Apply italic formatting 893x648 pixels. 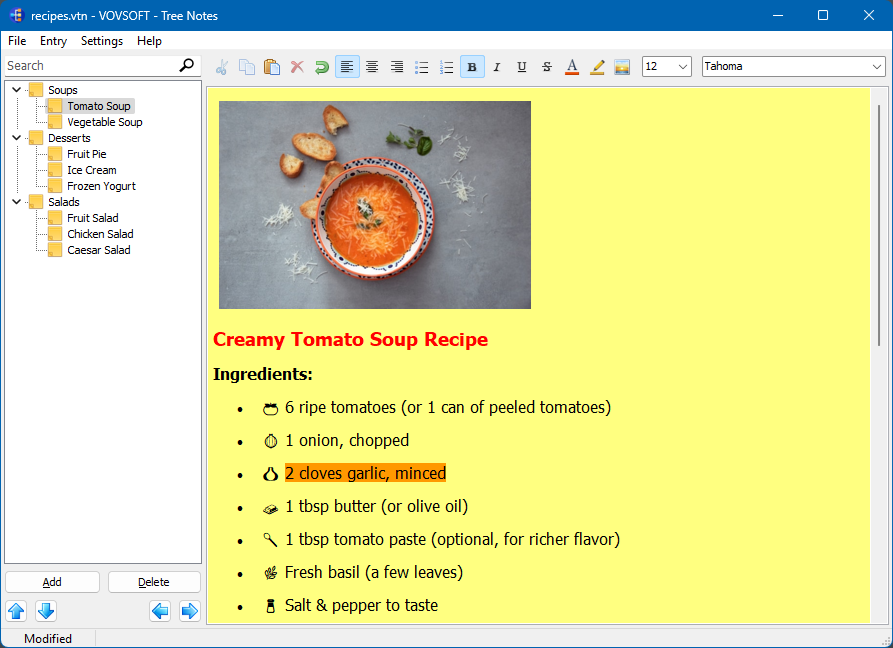point(496,66)
